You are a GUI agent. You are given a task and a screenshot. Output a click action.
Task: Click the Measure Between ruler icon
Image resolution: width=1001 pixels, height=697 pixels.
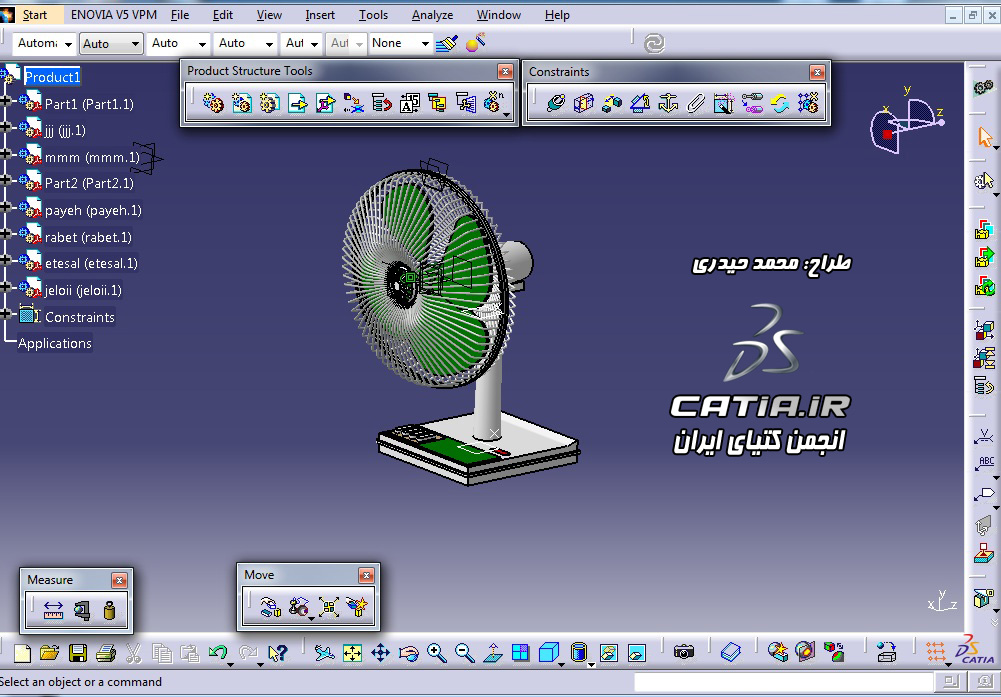54,610
